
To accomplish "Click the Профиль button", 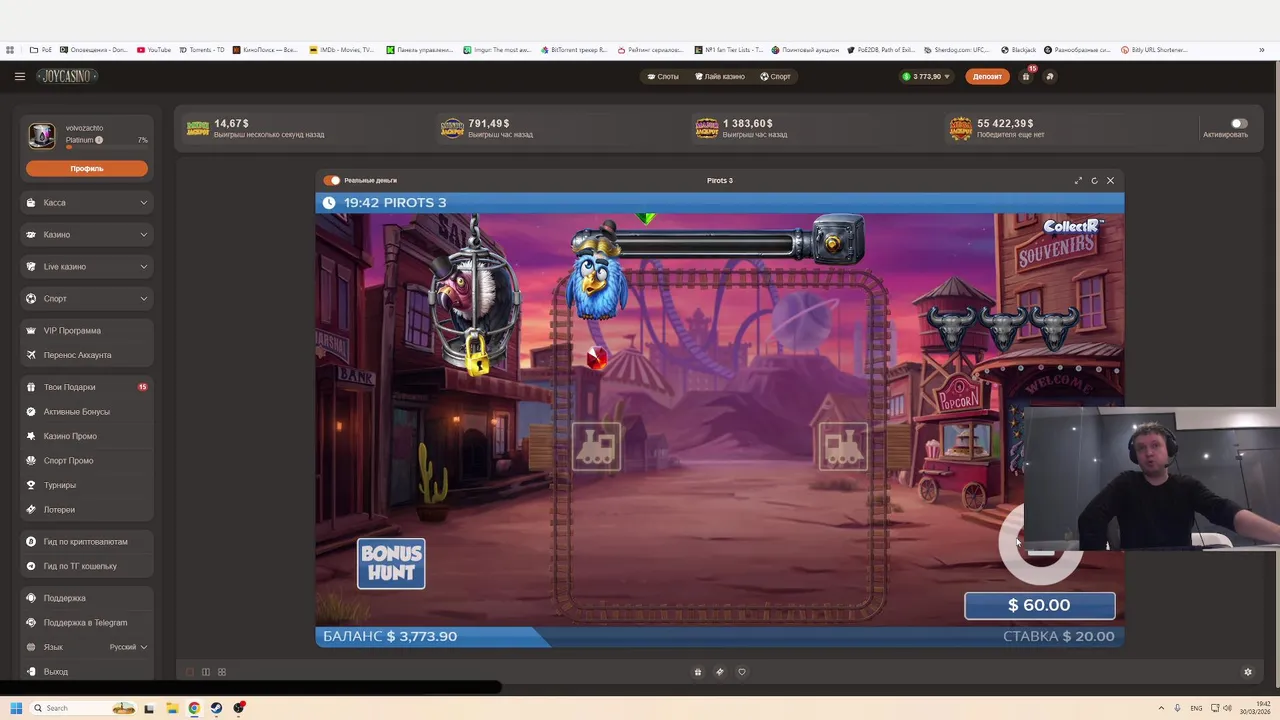I will coord(87,168).
